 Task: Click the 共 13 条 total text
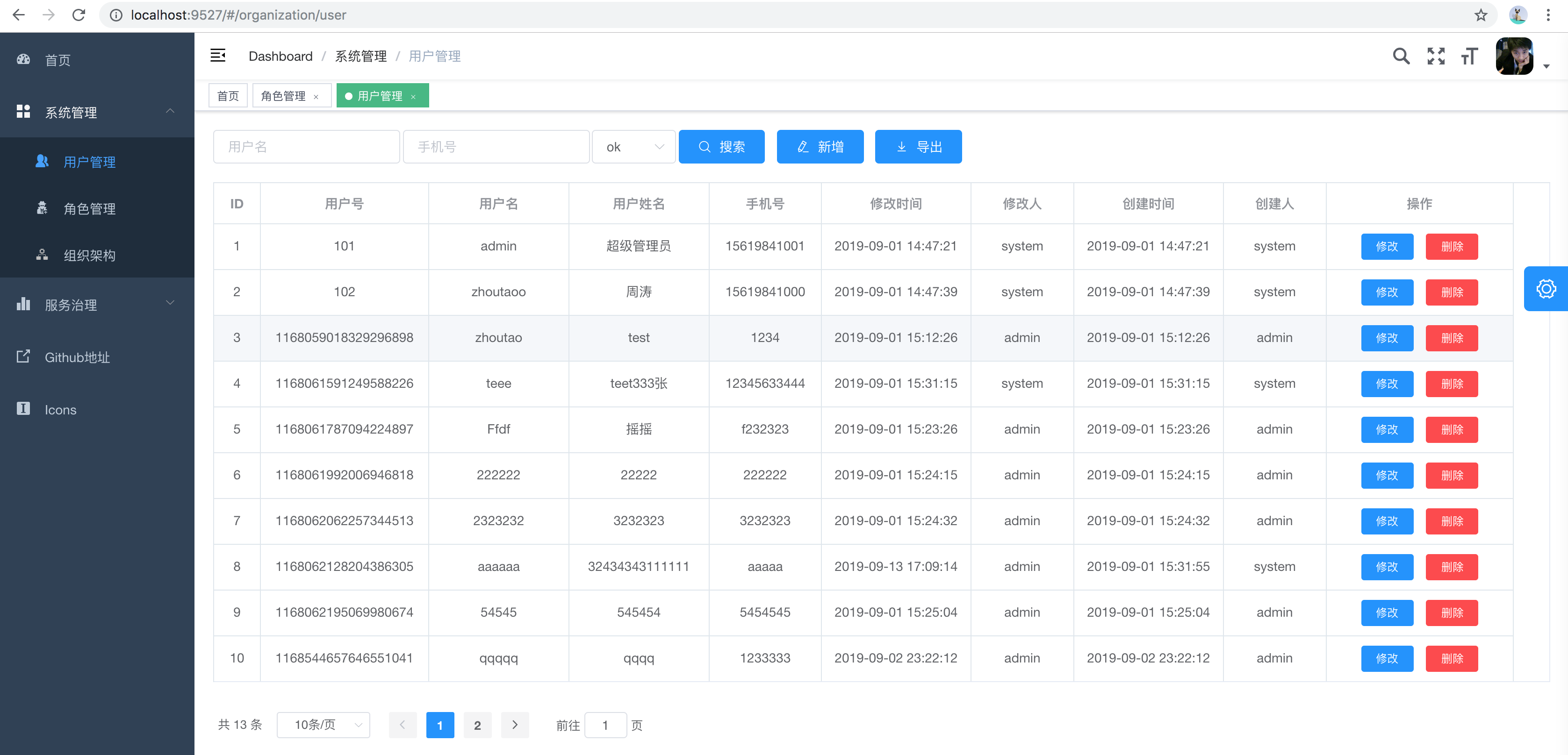coord(240,725)
